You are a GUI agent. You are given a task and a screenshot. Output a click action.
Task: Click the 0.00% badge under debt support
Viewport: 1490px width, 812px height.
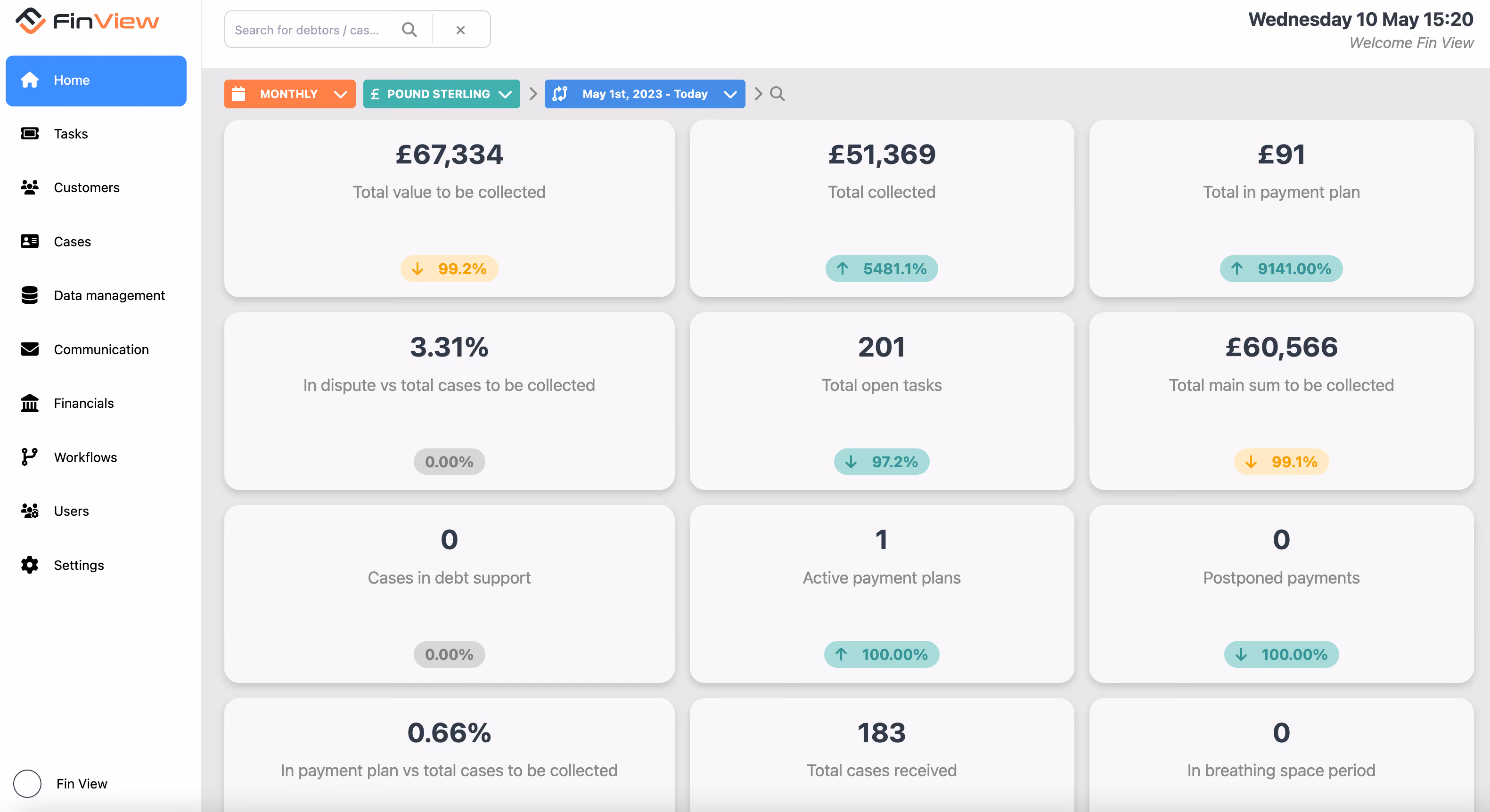[450, 654]
